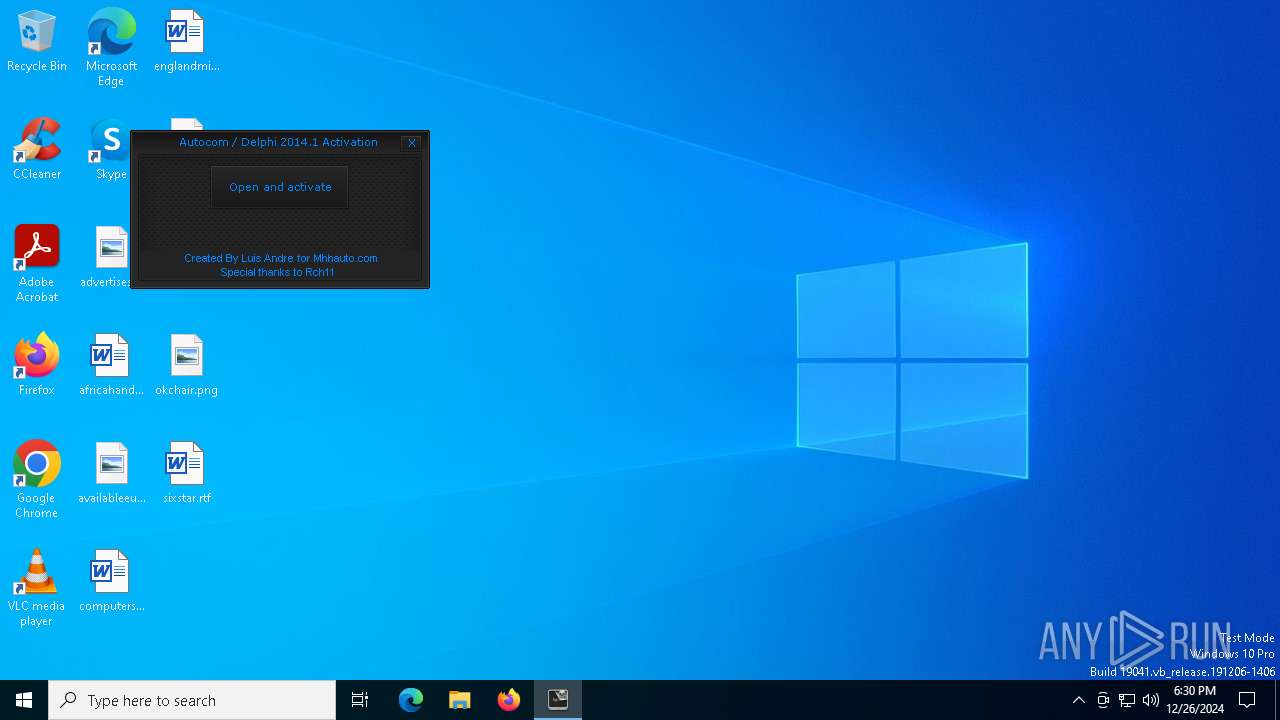Open File Explorer from the taskbar
The image size is (1280, 720).
point(460,700)
